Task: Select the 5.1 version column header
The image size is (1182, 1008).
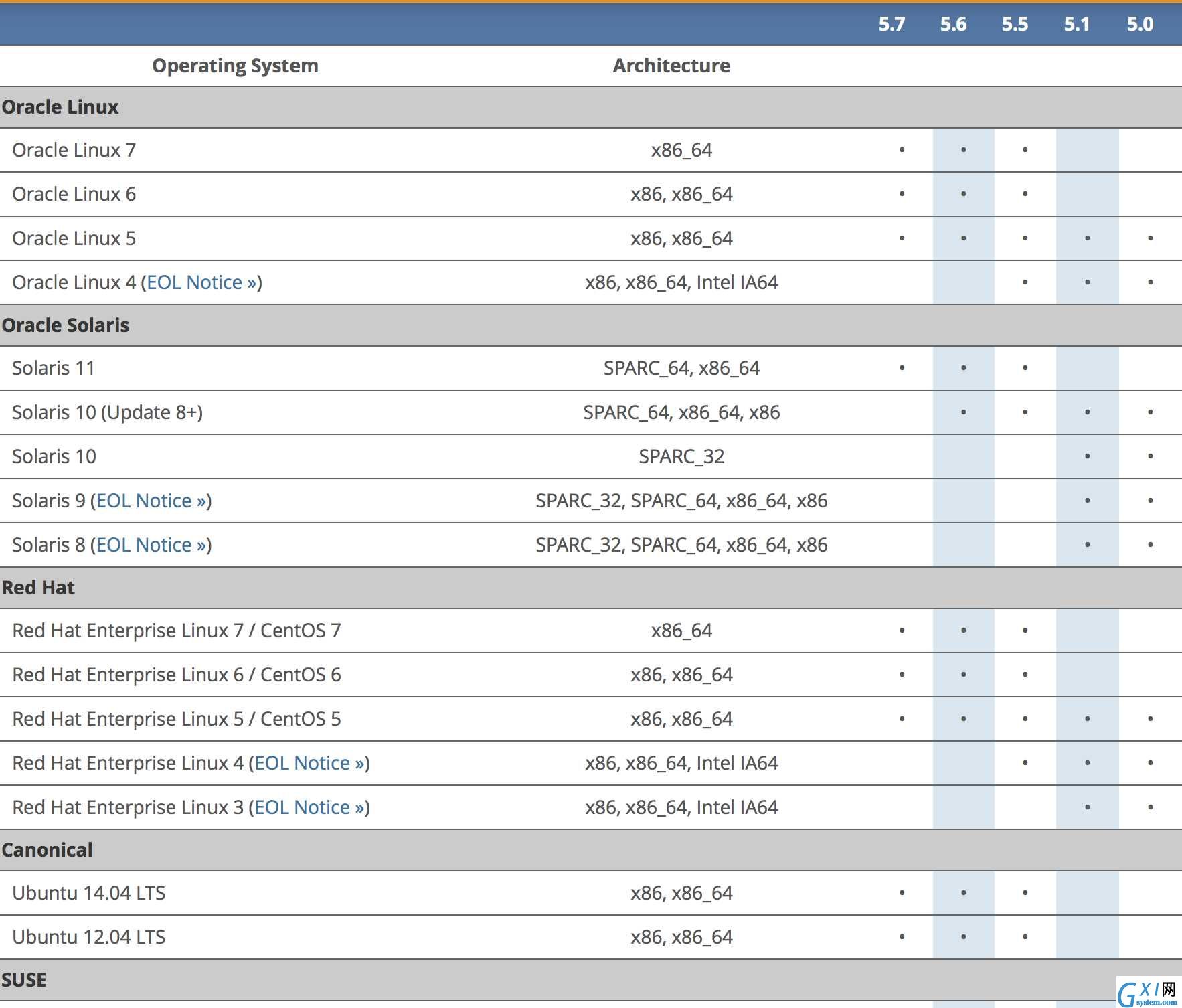Action: click(x=1077, y=25)
